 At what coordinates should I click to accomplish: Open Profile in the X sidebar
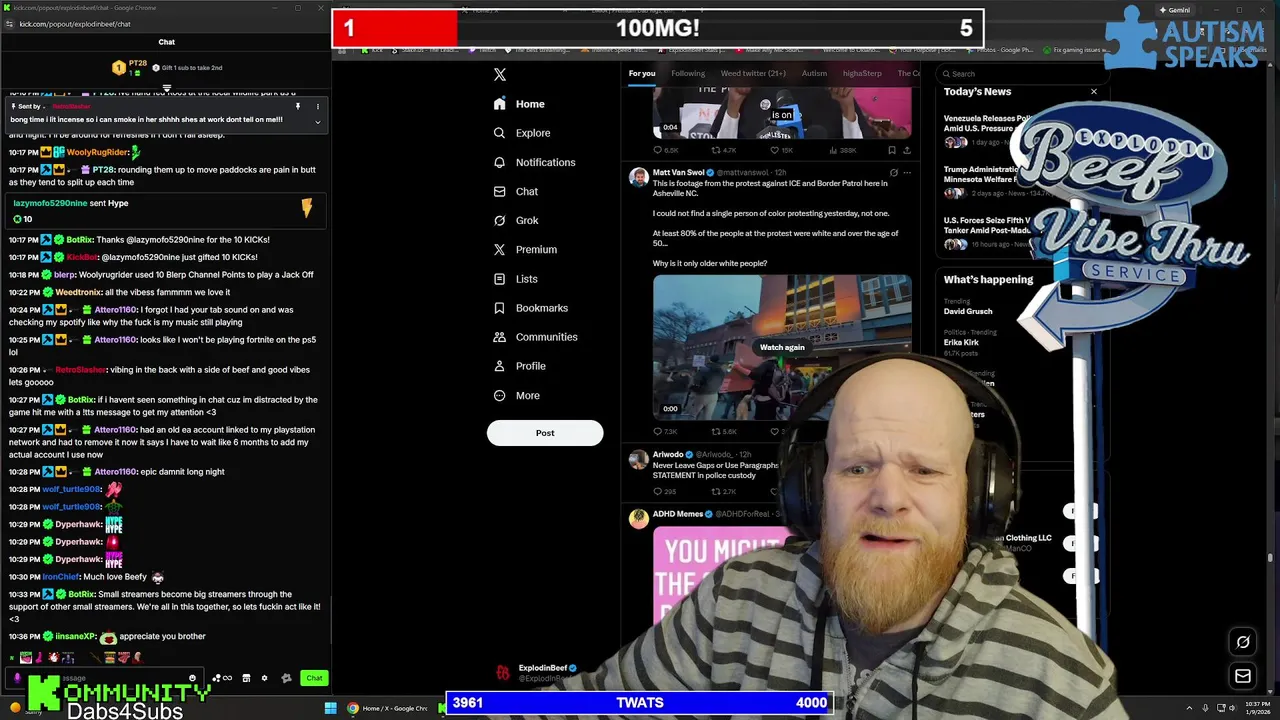tap(519, 366)
